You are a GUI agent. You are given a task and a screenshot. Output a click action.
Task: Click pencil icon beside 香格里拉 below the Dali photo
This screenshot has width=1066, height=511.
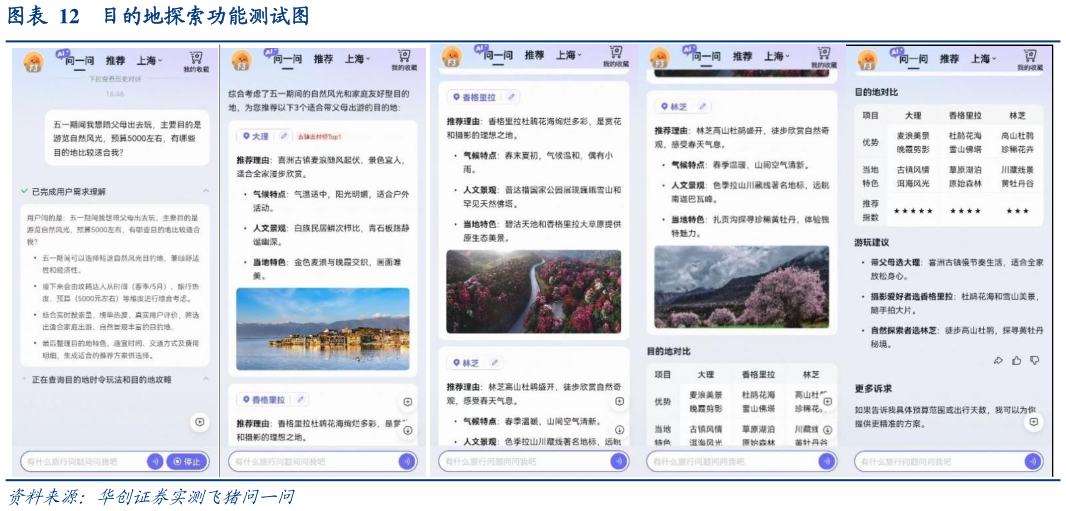point(300,399)
